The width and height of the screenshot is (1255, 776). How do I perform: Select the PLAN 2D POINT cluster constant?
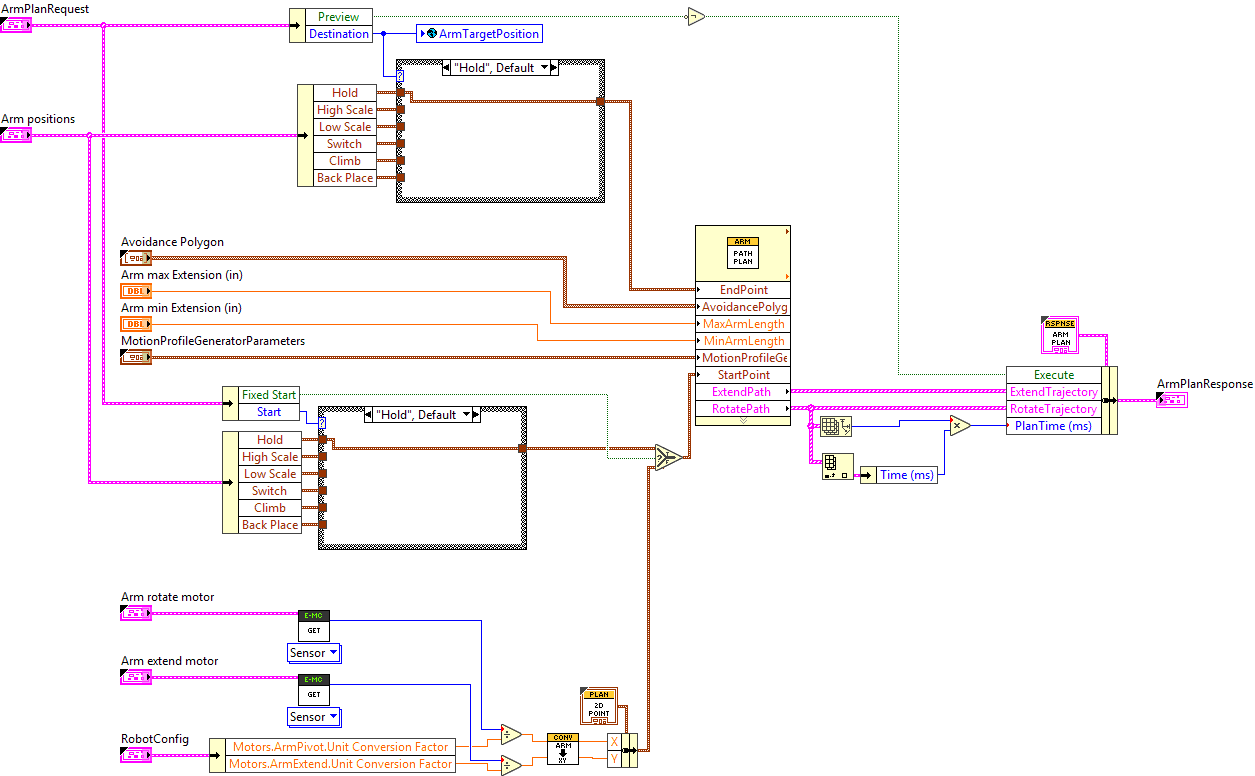(599, 706)
